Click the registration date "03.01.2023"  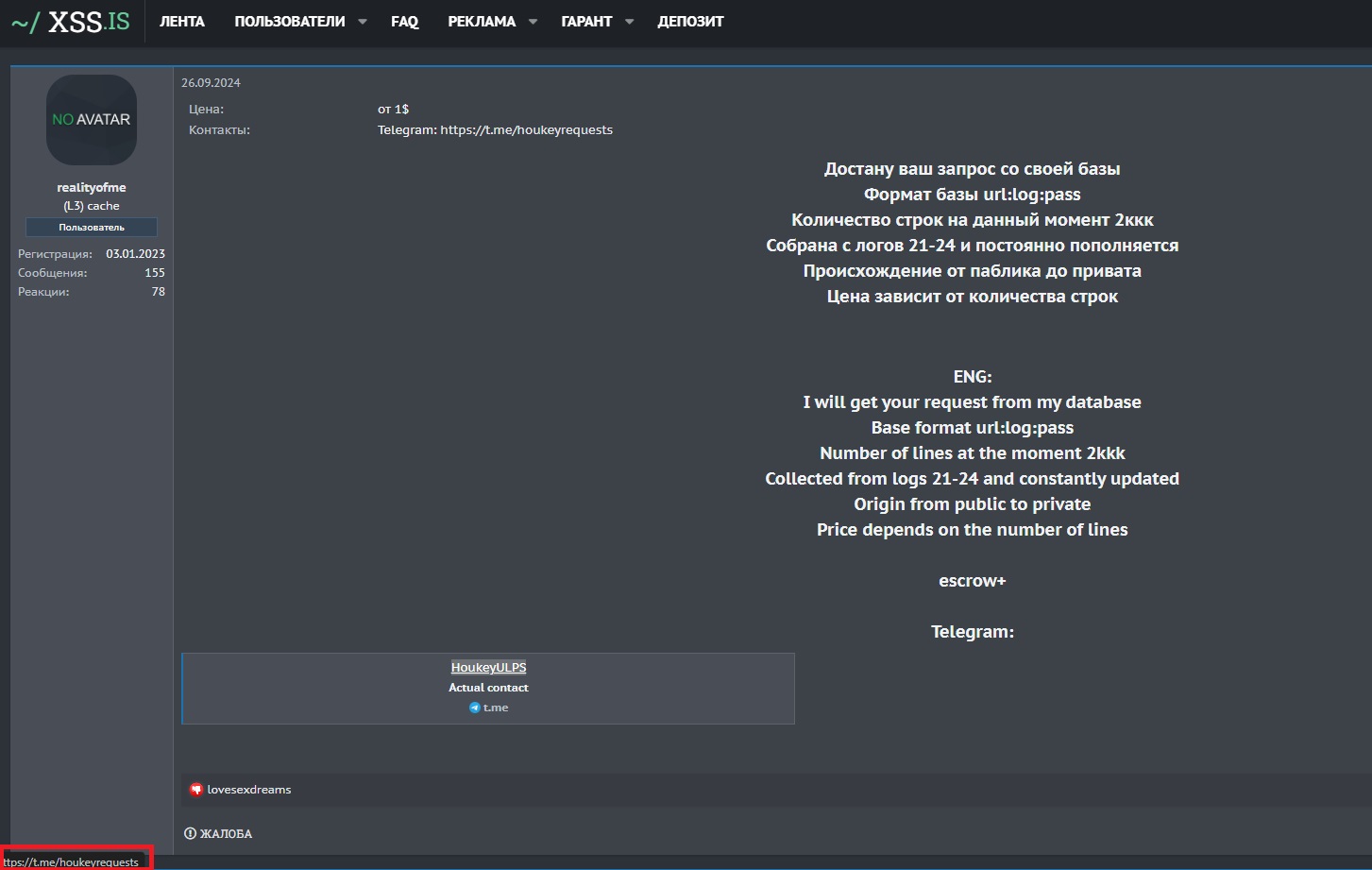point(135,254)
